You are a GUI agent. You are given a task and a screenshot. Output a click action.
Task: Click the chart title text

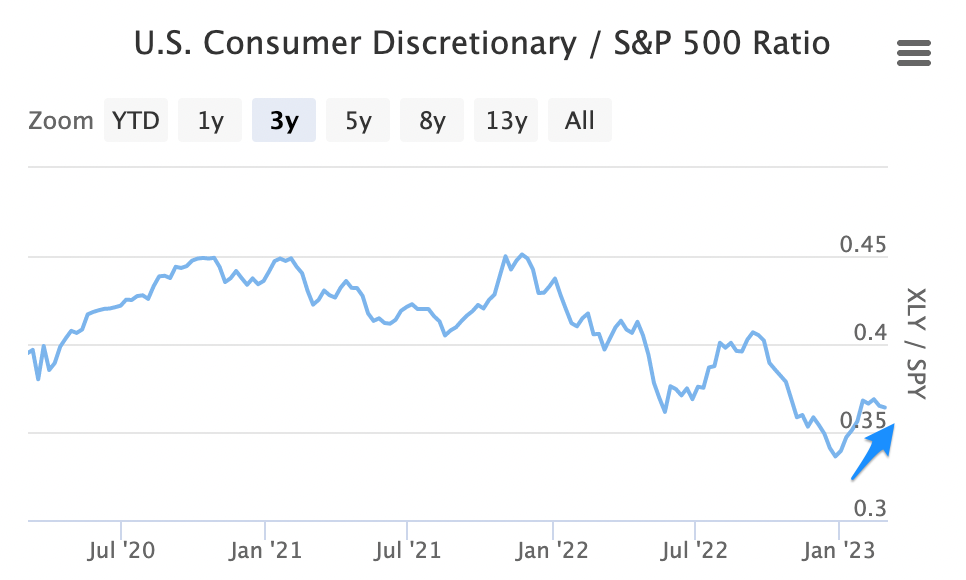coord(482,45)
